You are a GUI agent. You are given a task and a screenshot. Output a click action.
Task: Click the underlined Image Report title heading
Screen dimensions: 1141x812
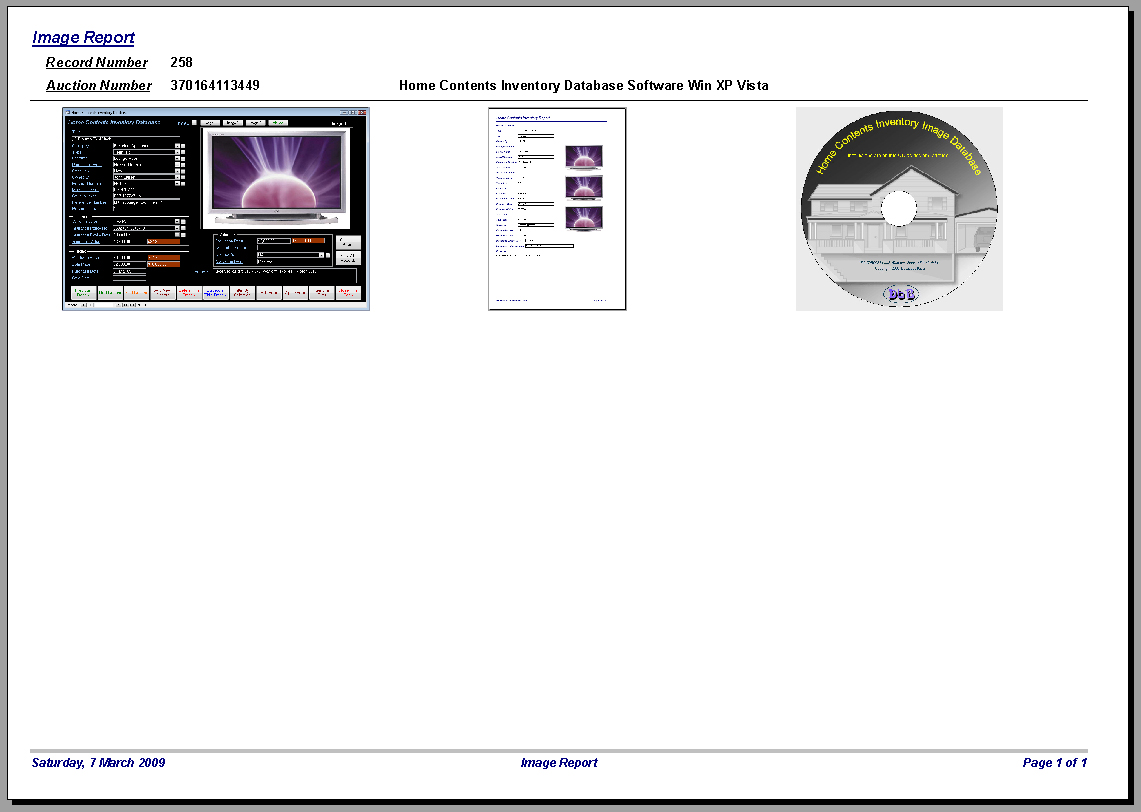tap(83, 38)
